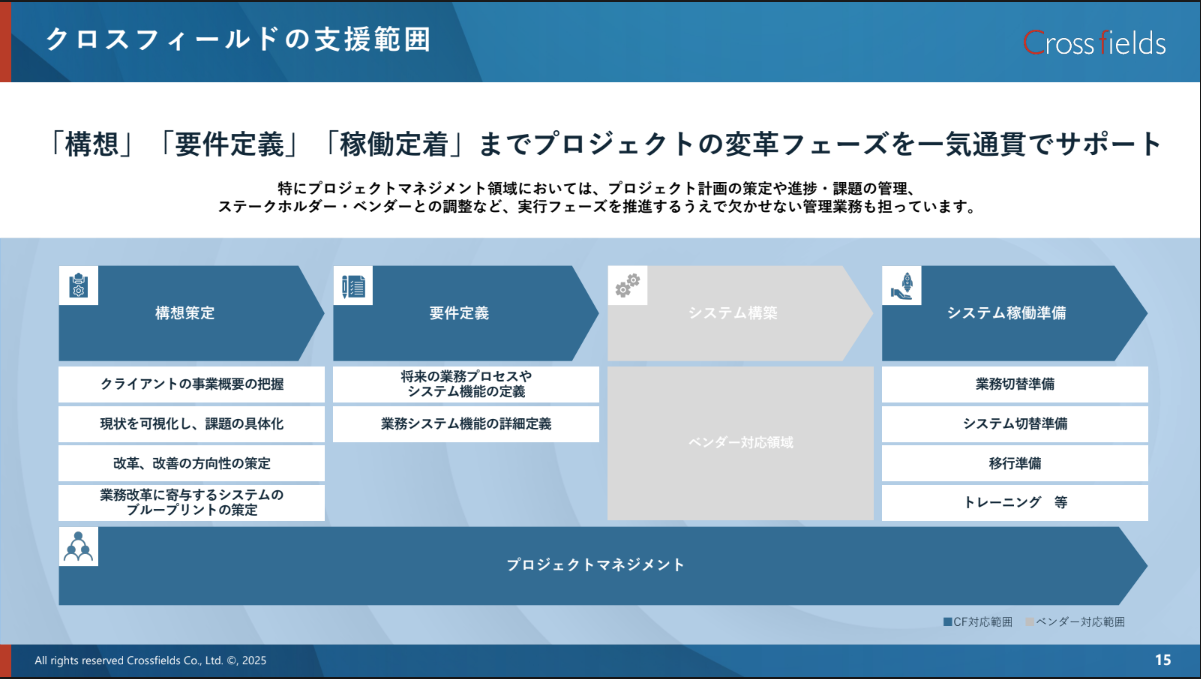The height and width of the screenshot is (679, 1201).
Task: Select the 構想策定 phase arrow
Action: coord(191,313)
